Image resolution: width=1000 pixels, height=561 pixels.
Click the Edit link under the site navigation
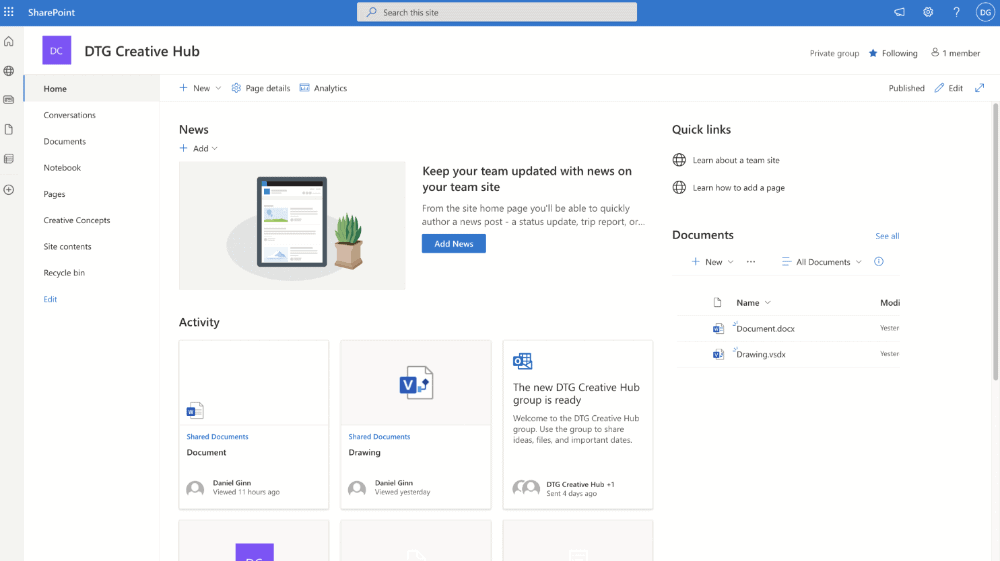pos(50,299)
